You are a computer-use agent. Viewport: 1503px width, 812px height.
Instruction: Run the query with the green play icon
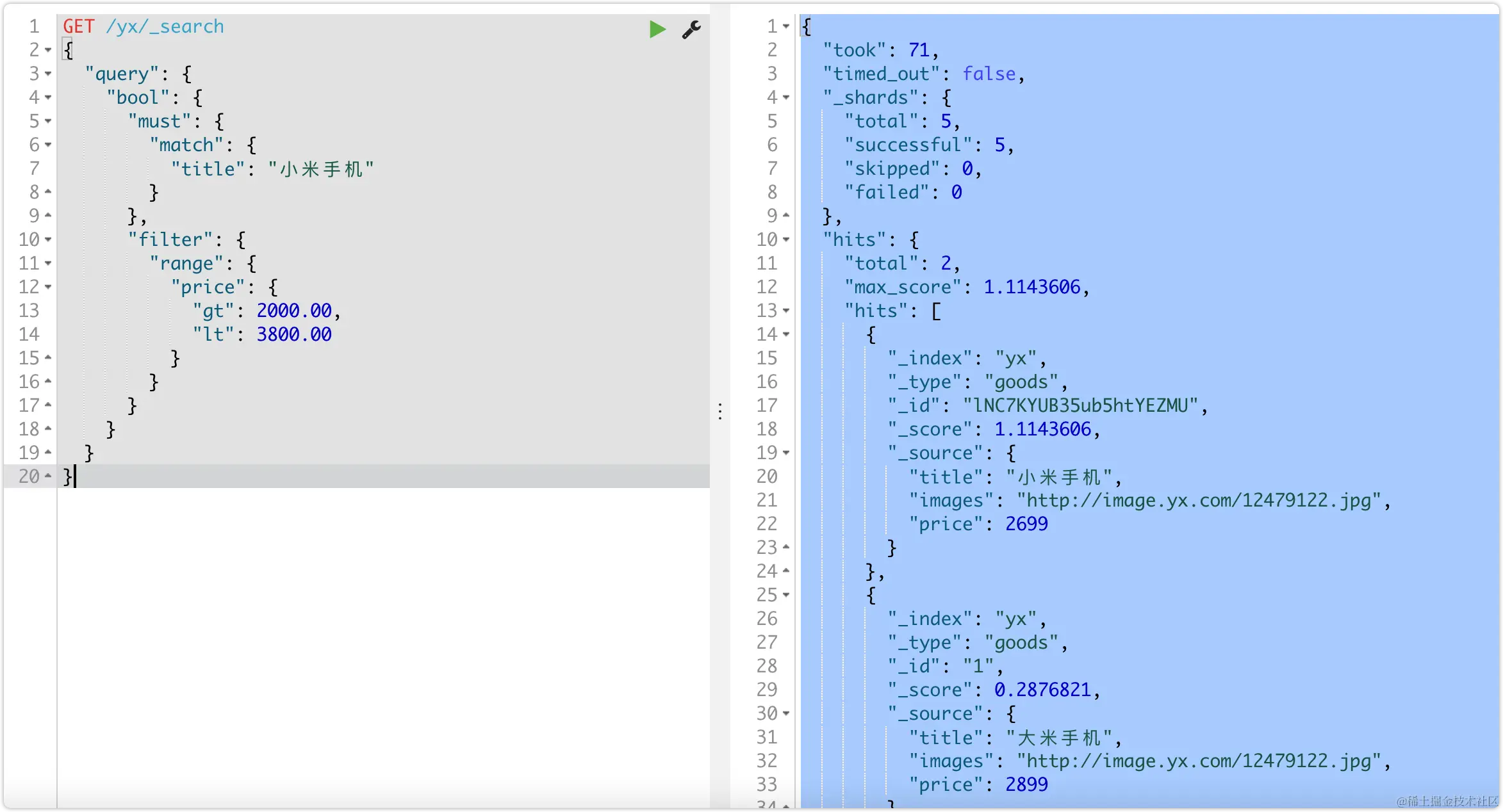pos(657,29)
